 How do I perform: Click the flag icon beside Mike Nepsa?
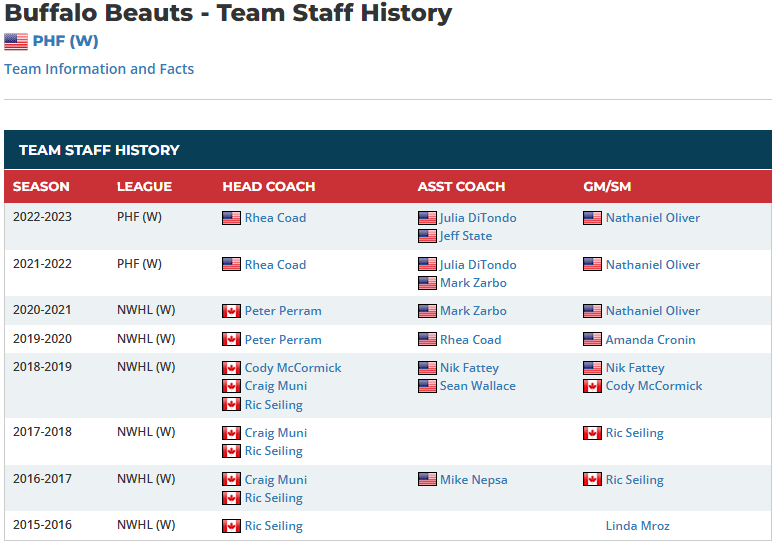pos(427,479)
